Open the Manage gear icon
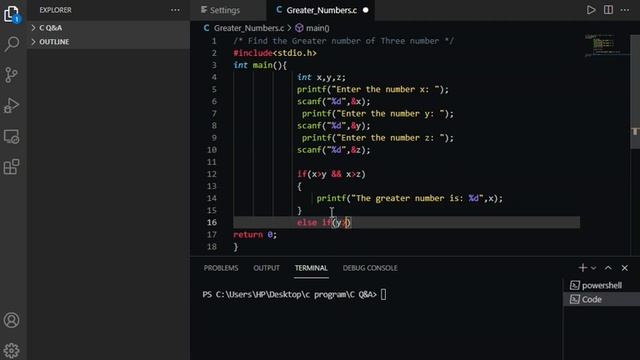Screen dimensions: 640x360 coord(11,350)
